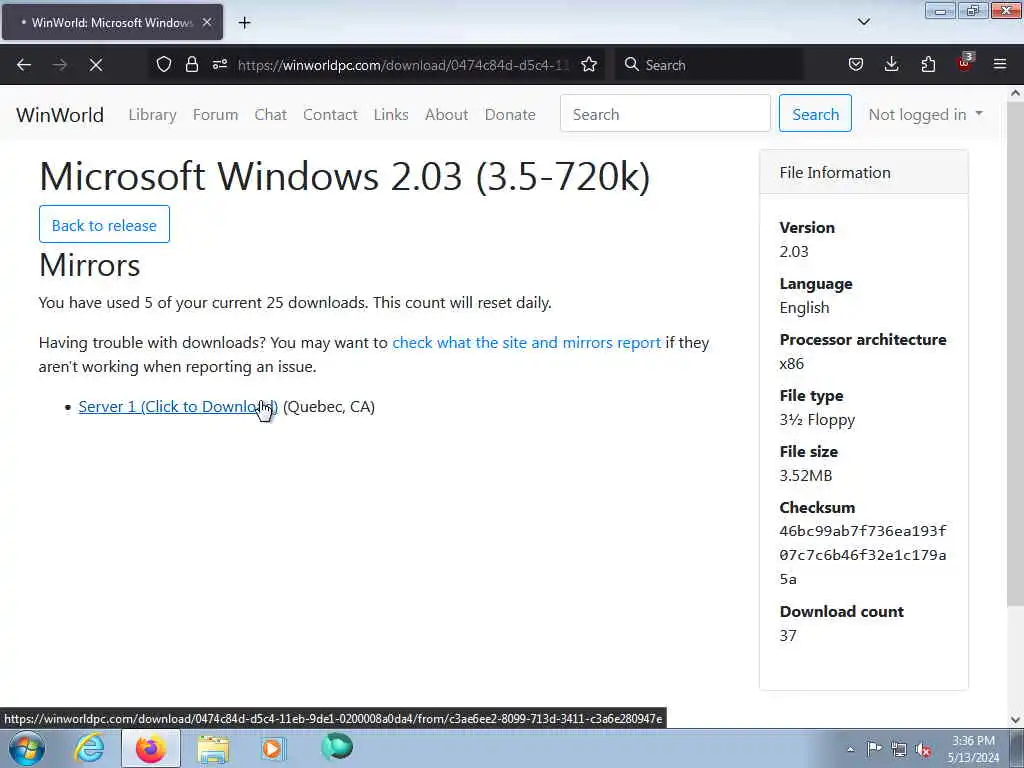
Task: Click the Back to release button
Action: (104, 225)
